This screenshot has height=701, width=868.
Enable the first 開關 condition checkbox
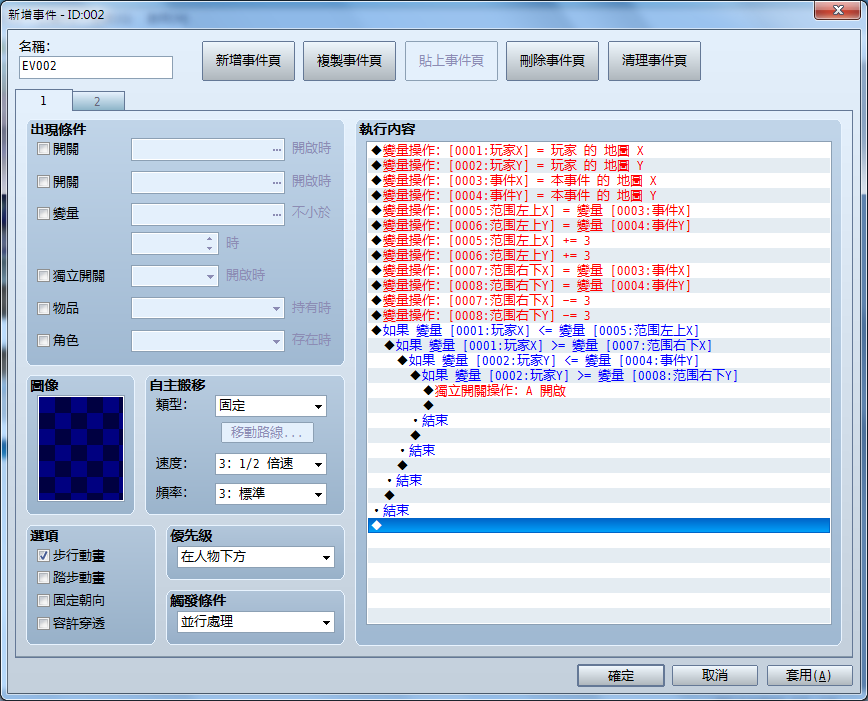(43, 148)
